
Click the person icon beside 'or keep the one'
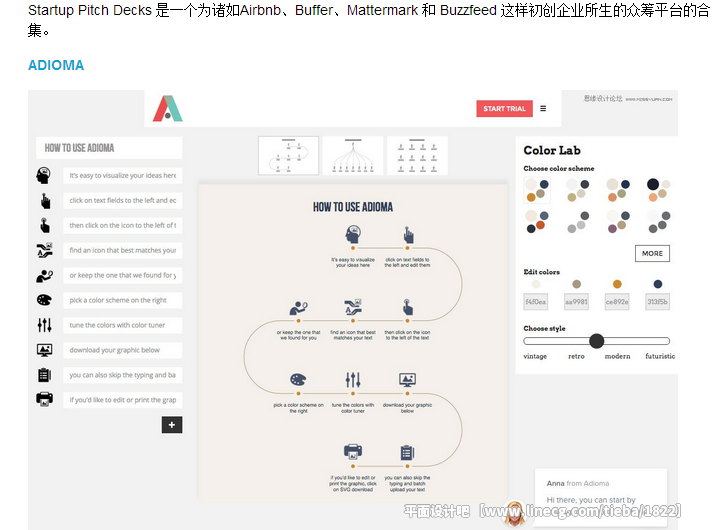coord(44,276)
